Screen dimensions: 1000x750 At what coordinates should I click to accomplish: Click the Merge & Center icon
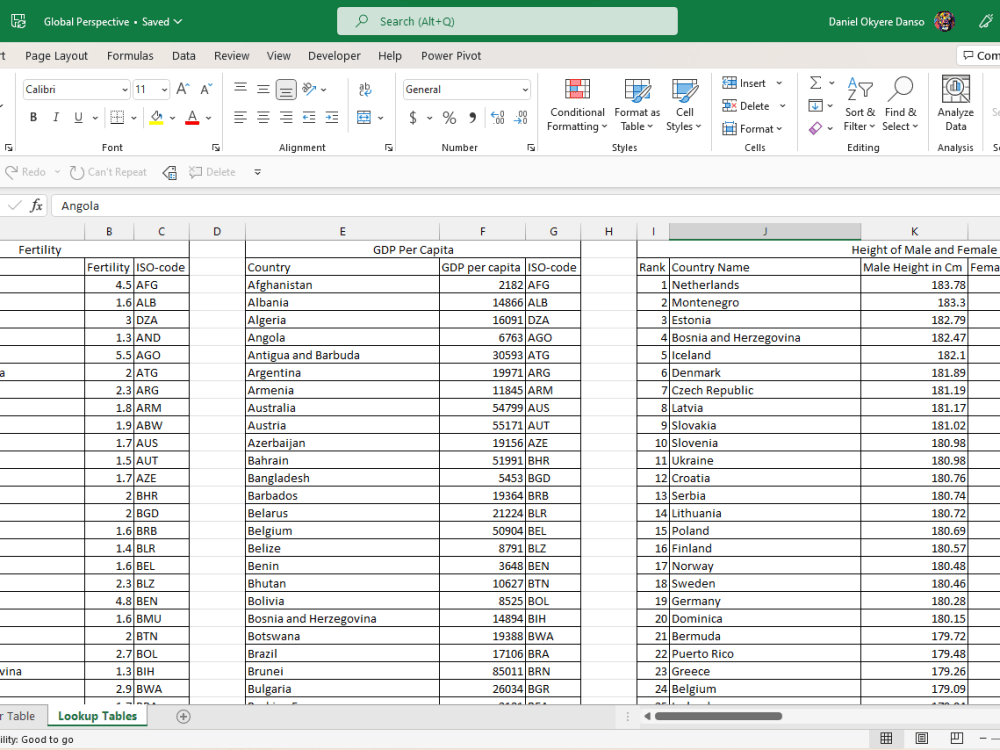[x=362, y=117]
